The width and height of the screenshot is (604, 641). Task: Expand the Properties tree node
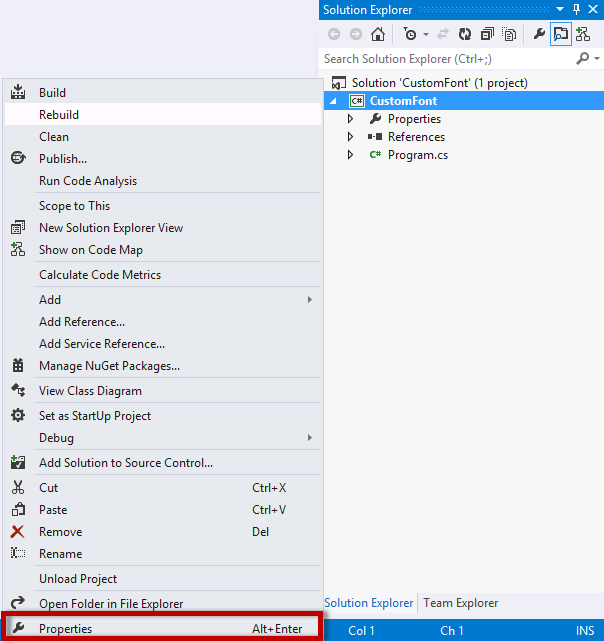350,119
